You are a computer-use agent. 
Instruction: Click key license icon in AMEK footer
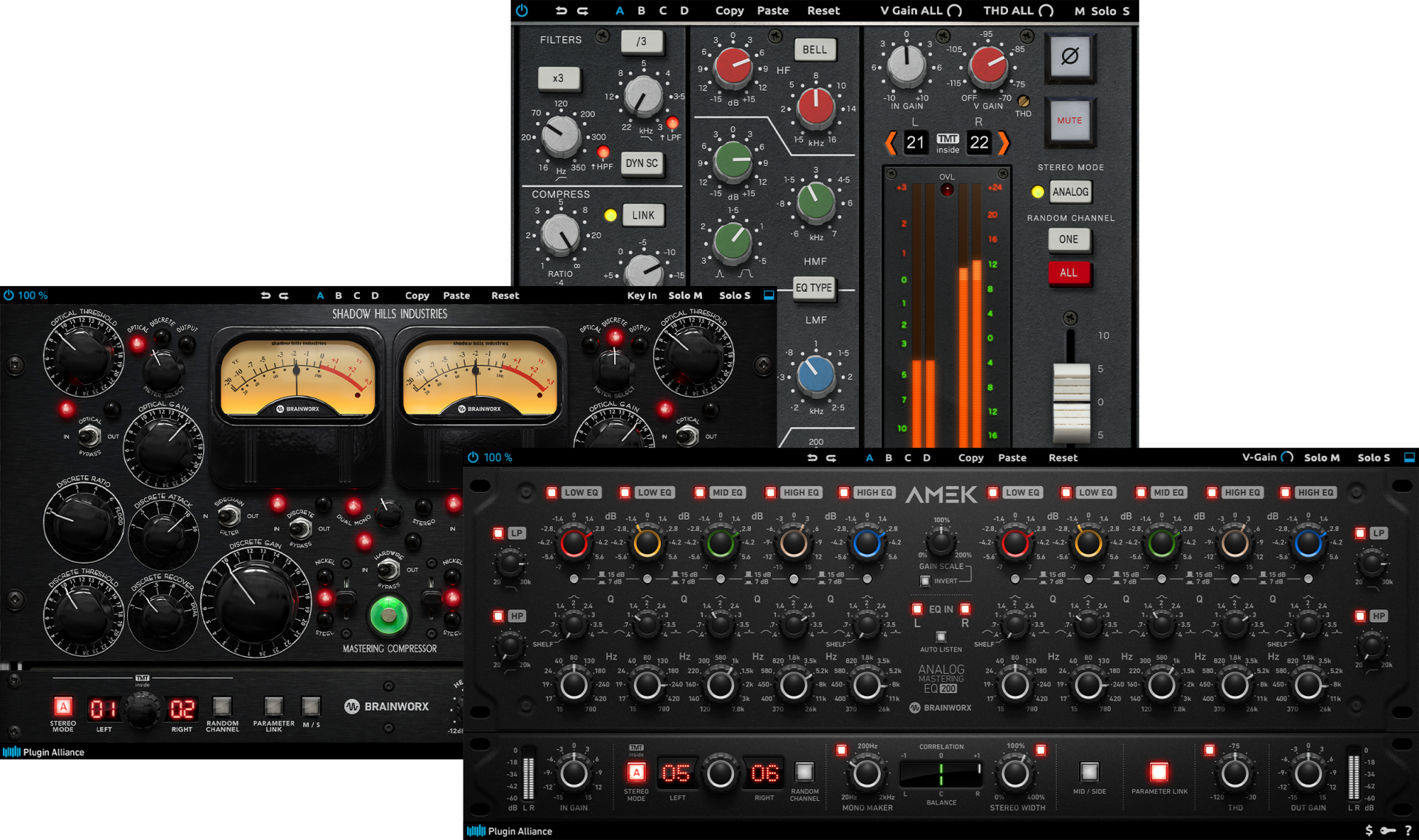coord(1388,830)
